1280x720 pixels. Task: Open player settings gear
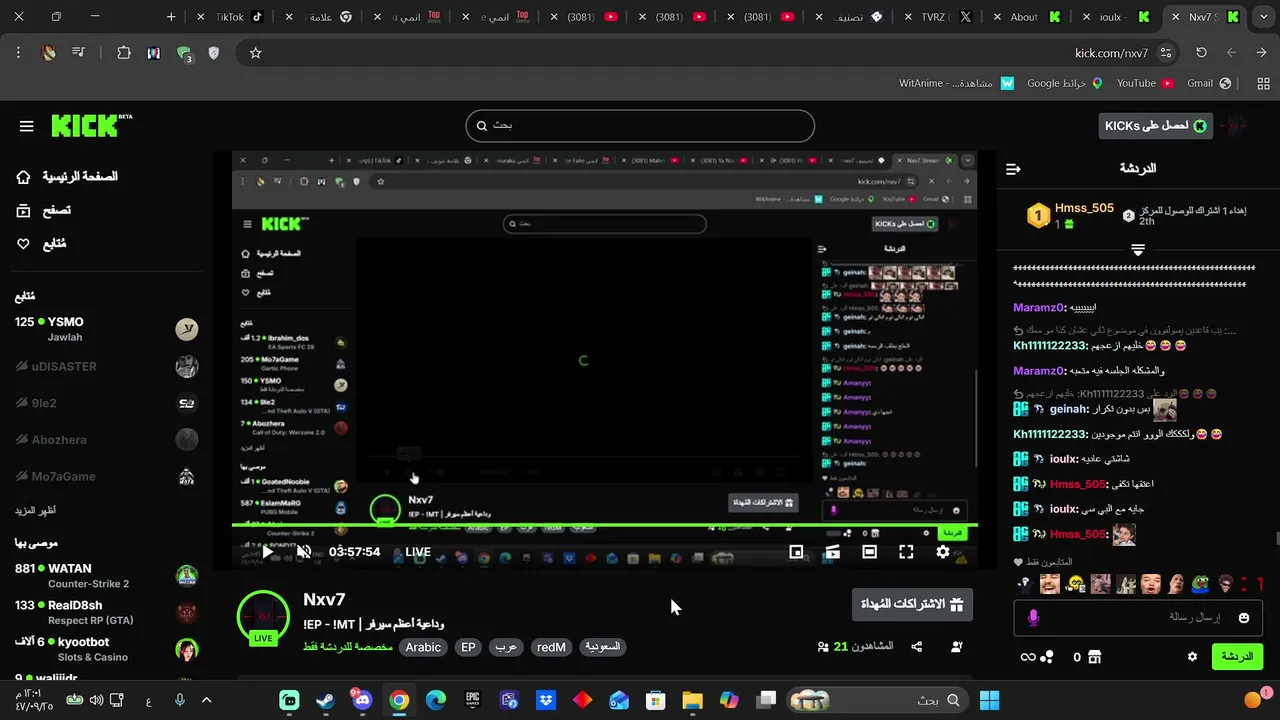[943, 551]
